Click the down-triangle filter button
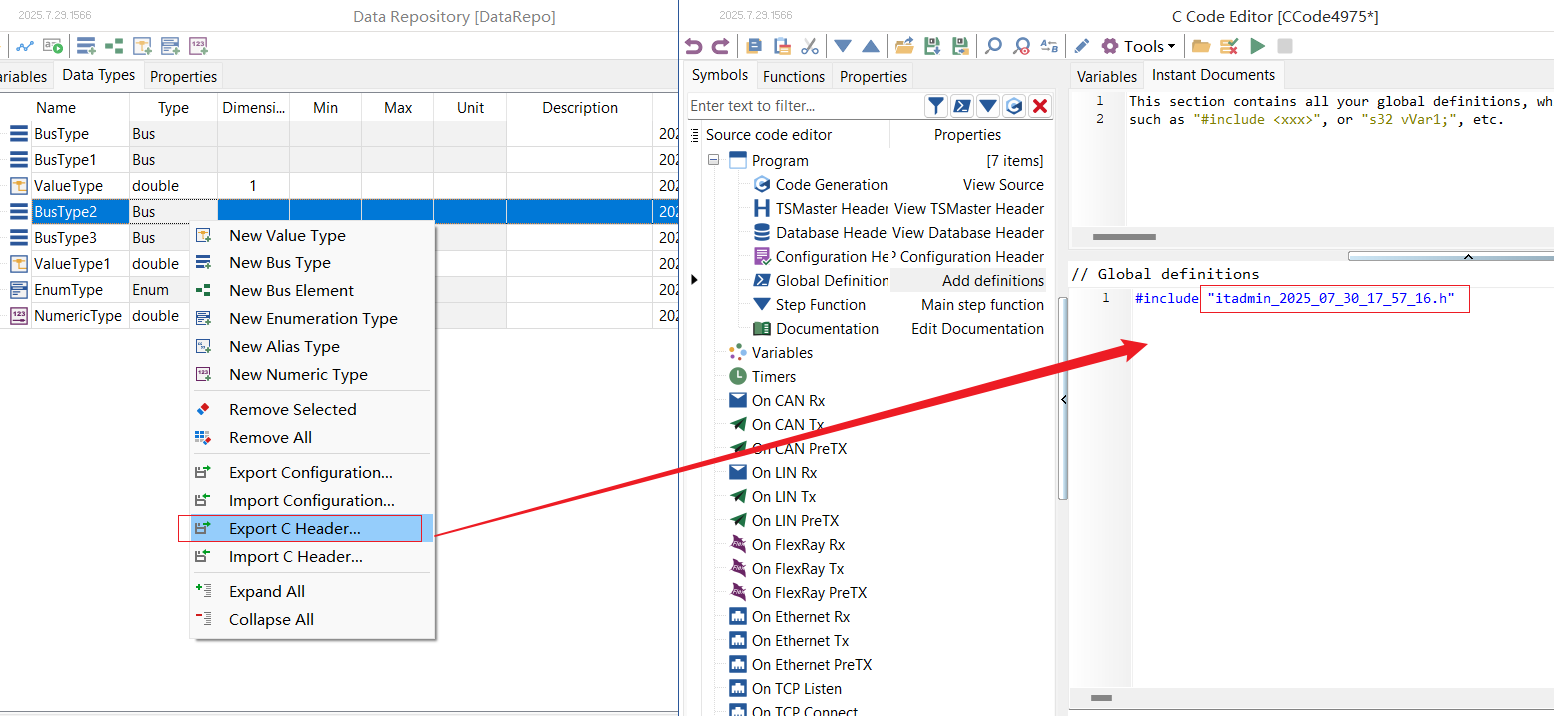This screenshot has height=716, width=1554. coord(988,106)
